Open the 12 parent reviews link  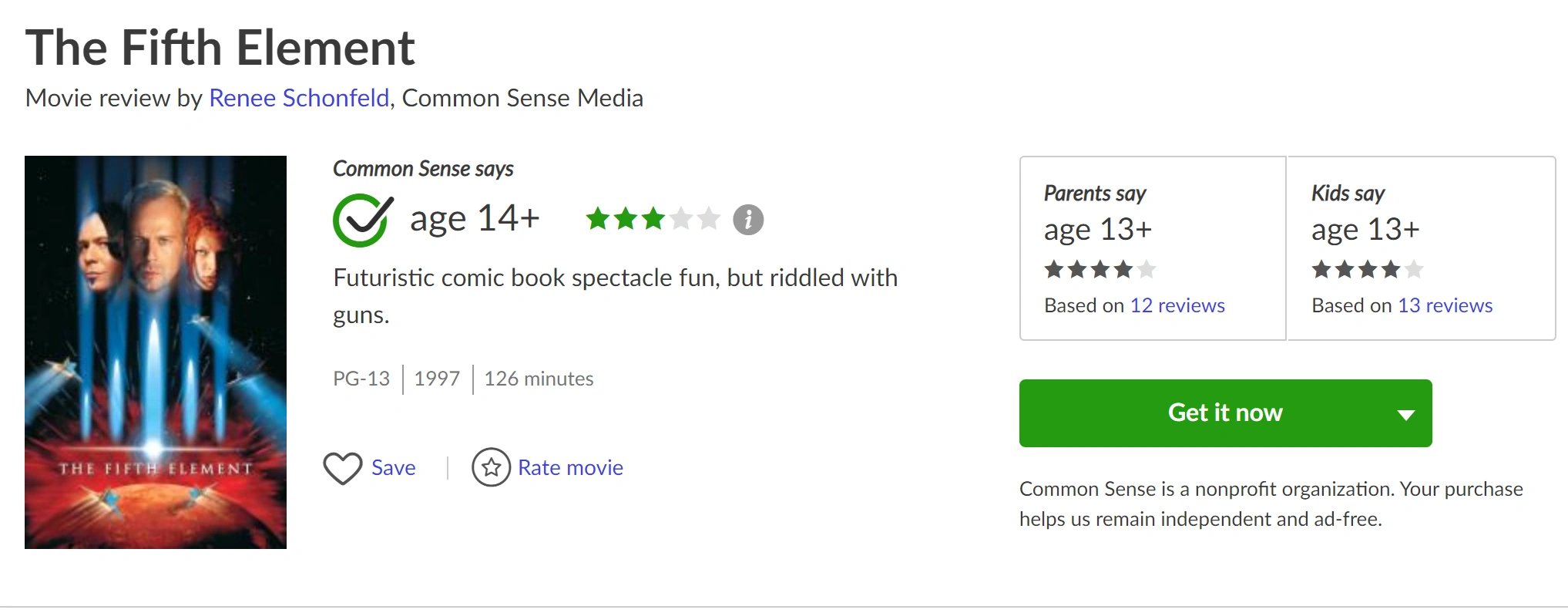click(x=1177, y=305)
